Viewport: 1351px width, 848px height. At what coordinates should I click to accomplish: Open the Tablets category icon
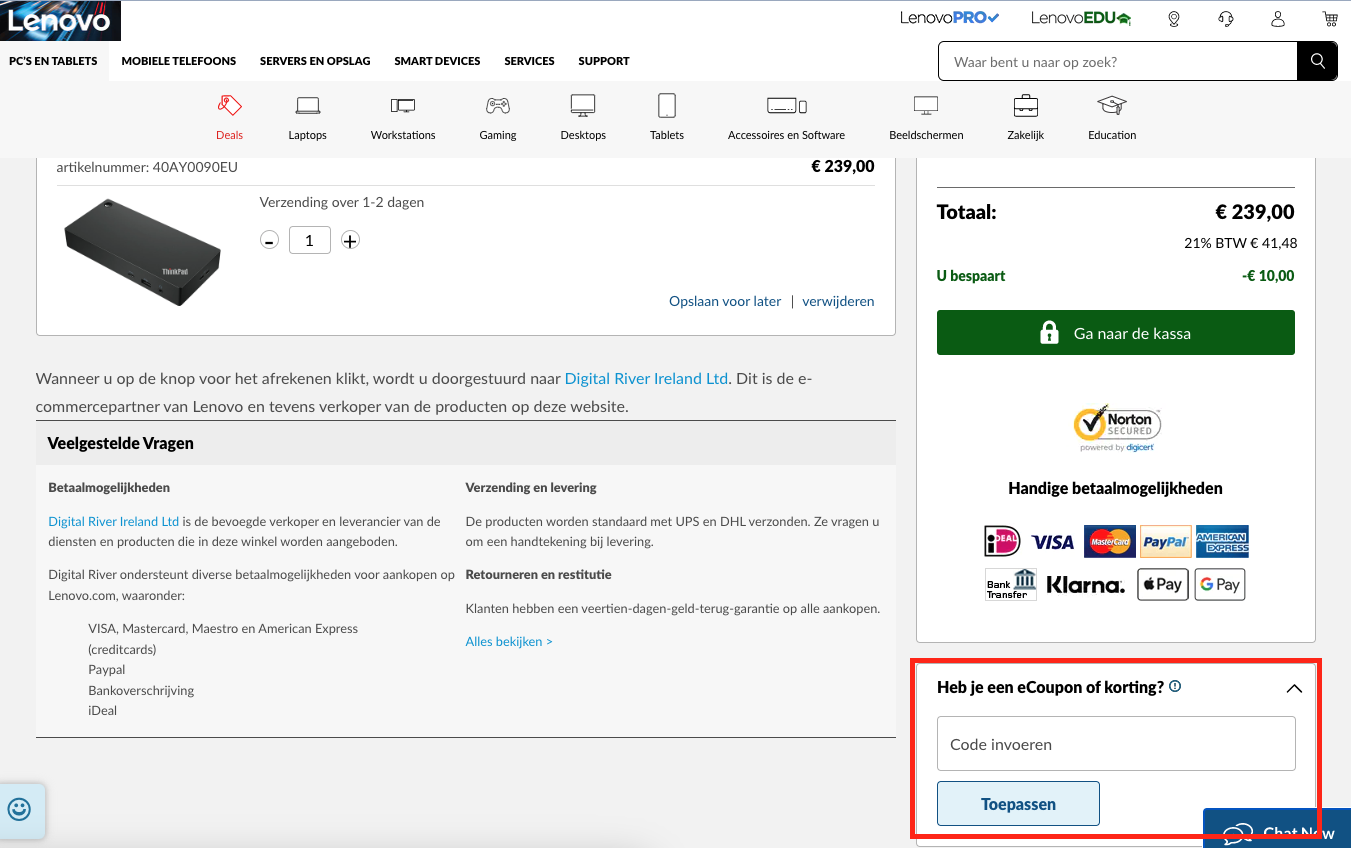coord(667,105)
